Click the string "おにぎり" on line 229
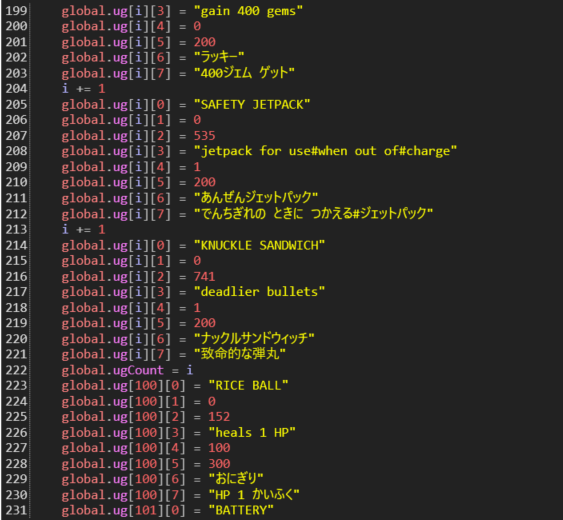The width and height of the screenshot is (563, 520). tap(236, 479)
